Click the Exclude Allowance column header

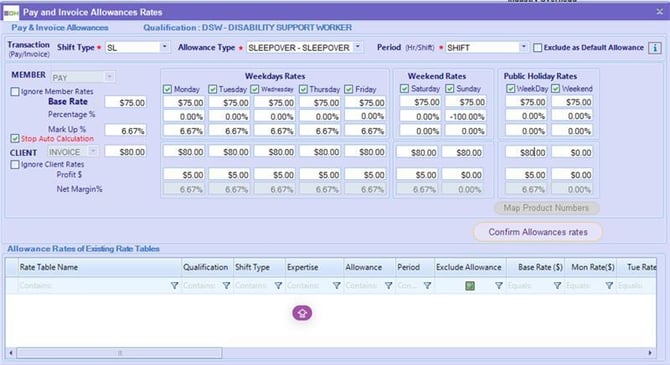pyautogui.click(x=470, y=267)
